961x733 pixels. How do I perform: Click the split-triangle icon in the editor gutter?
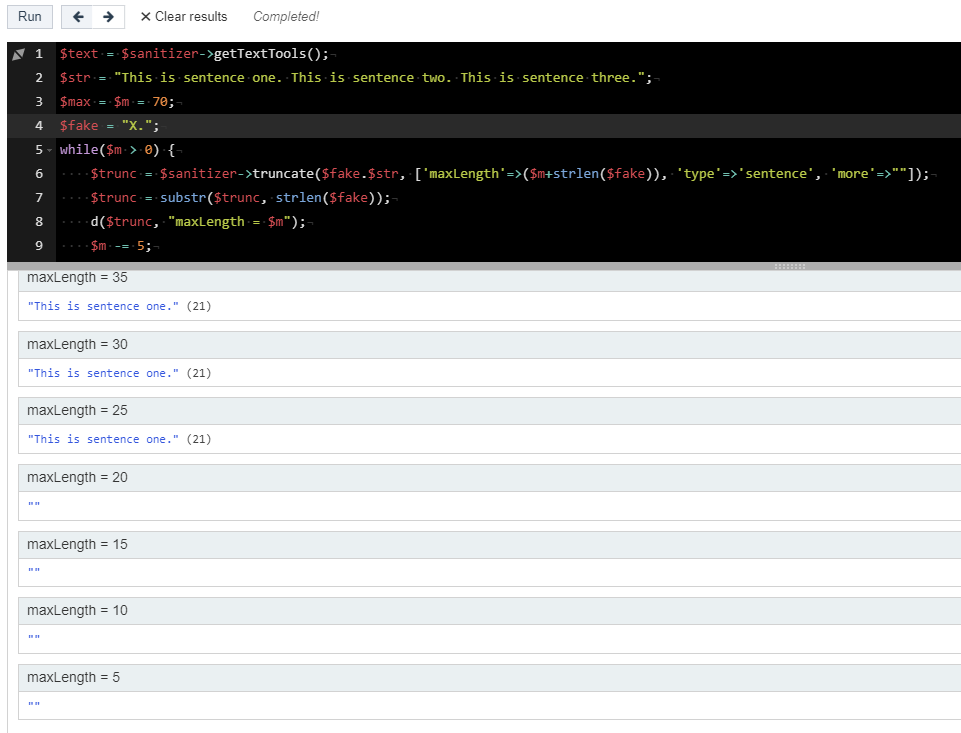tap(16, 53)
